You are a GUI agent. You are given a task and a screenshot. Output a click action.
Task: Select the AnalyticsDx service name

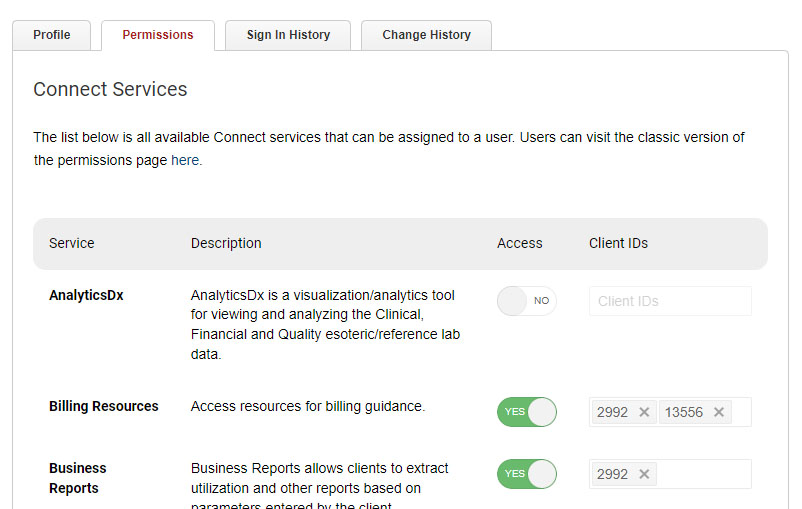(x=86, y=295)
